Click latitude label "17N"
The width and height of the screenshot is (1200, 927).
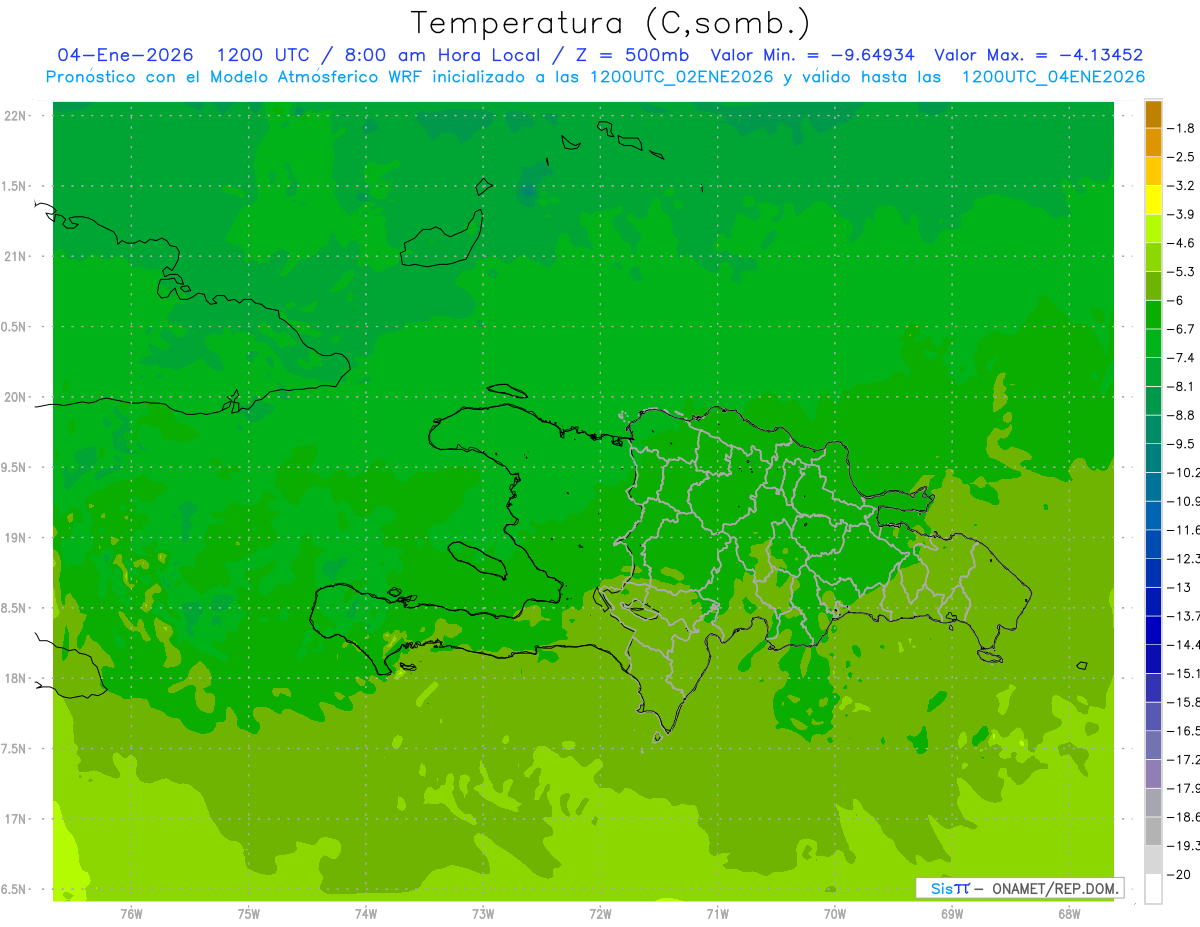[x=15, y=819]
